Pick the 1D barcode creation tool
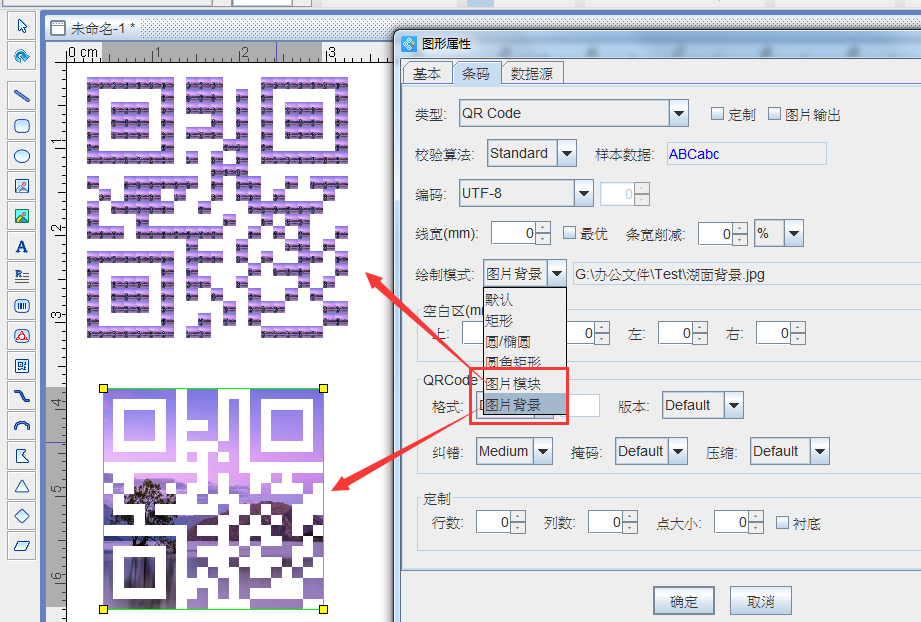This screenshot has width=921, height=622. (21, 305)
